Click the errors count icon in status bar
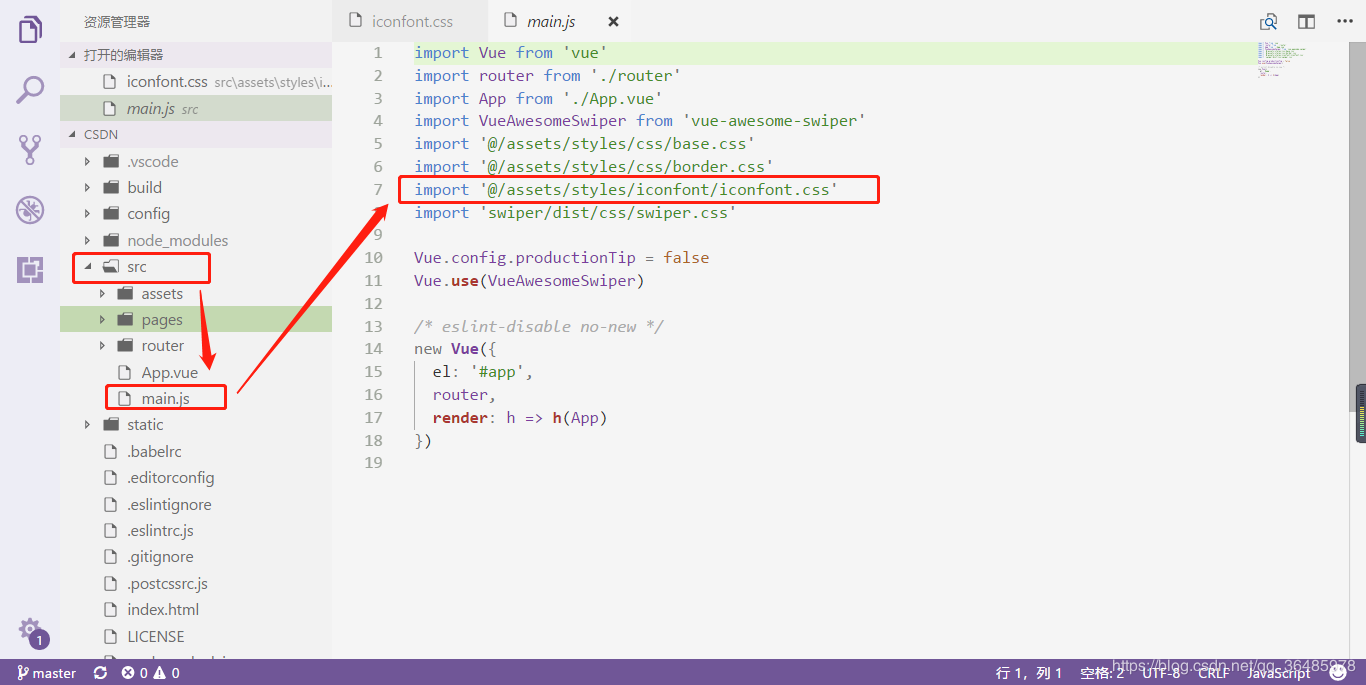This screenshot has height=685, width=1366. 134,673
